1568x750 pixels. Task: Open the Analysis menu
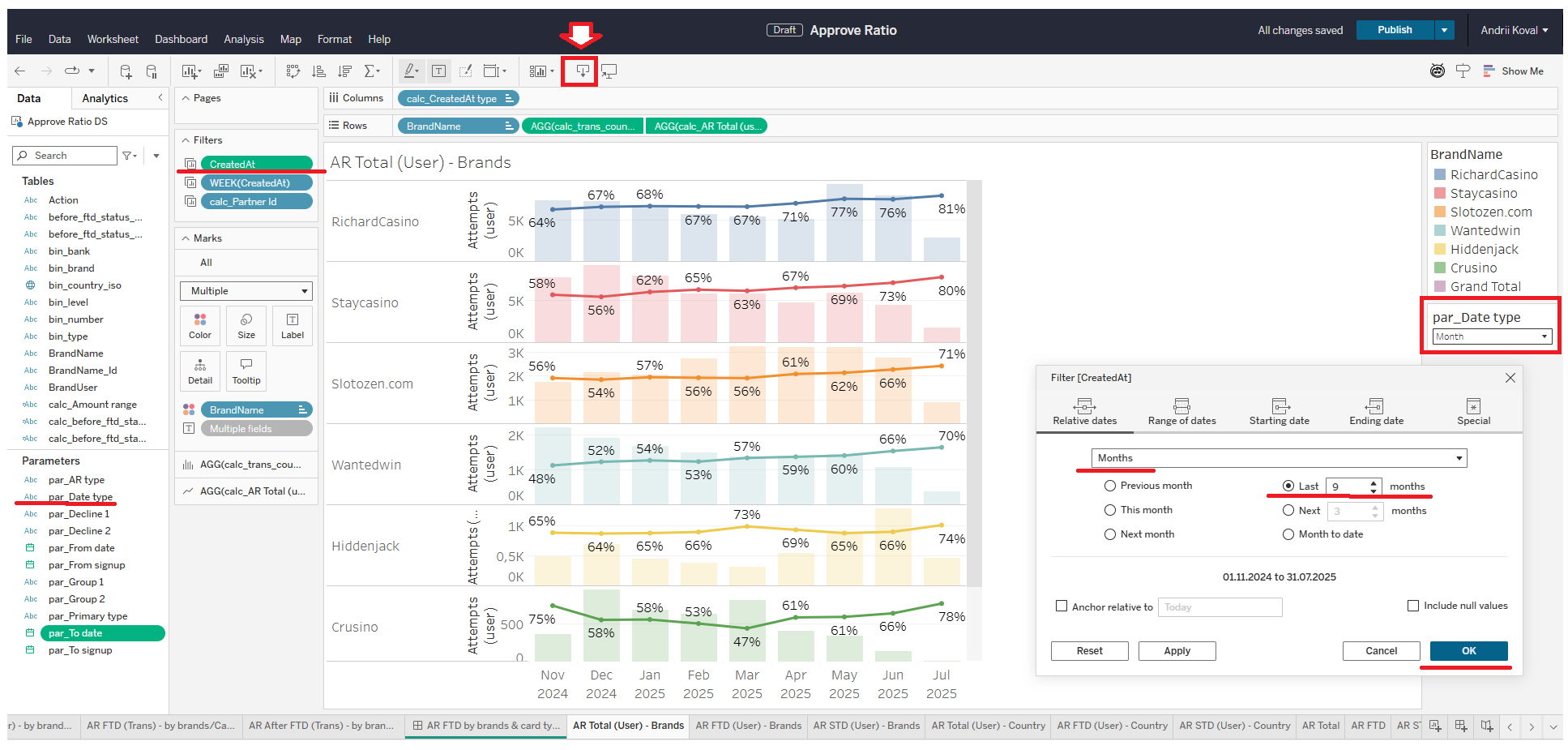coord(244,39)
